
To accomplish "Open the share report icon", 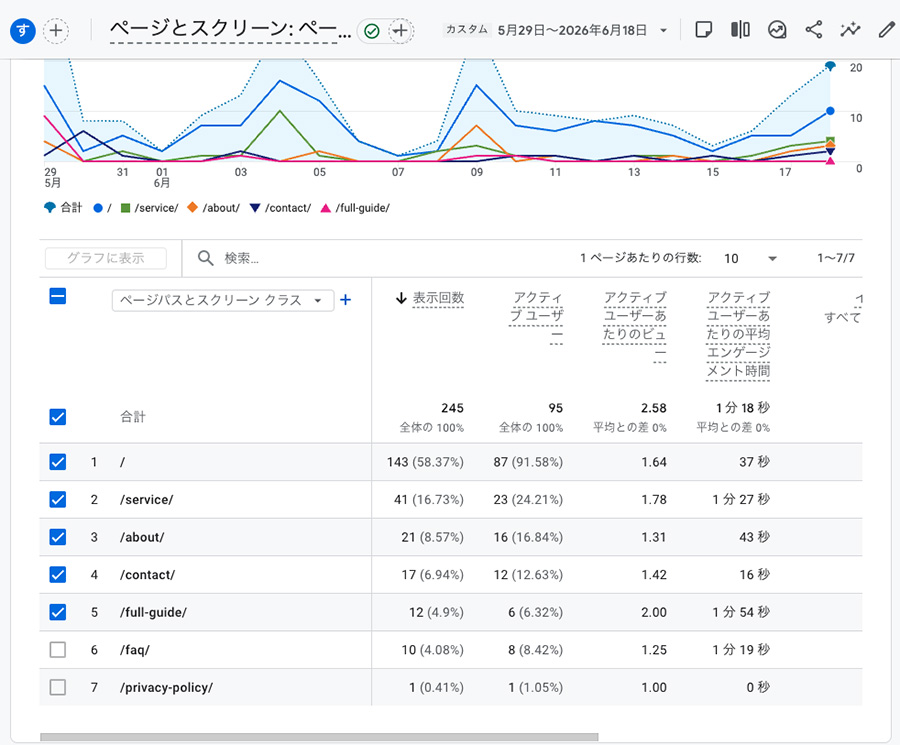I will point(813,30).
